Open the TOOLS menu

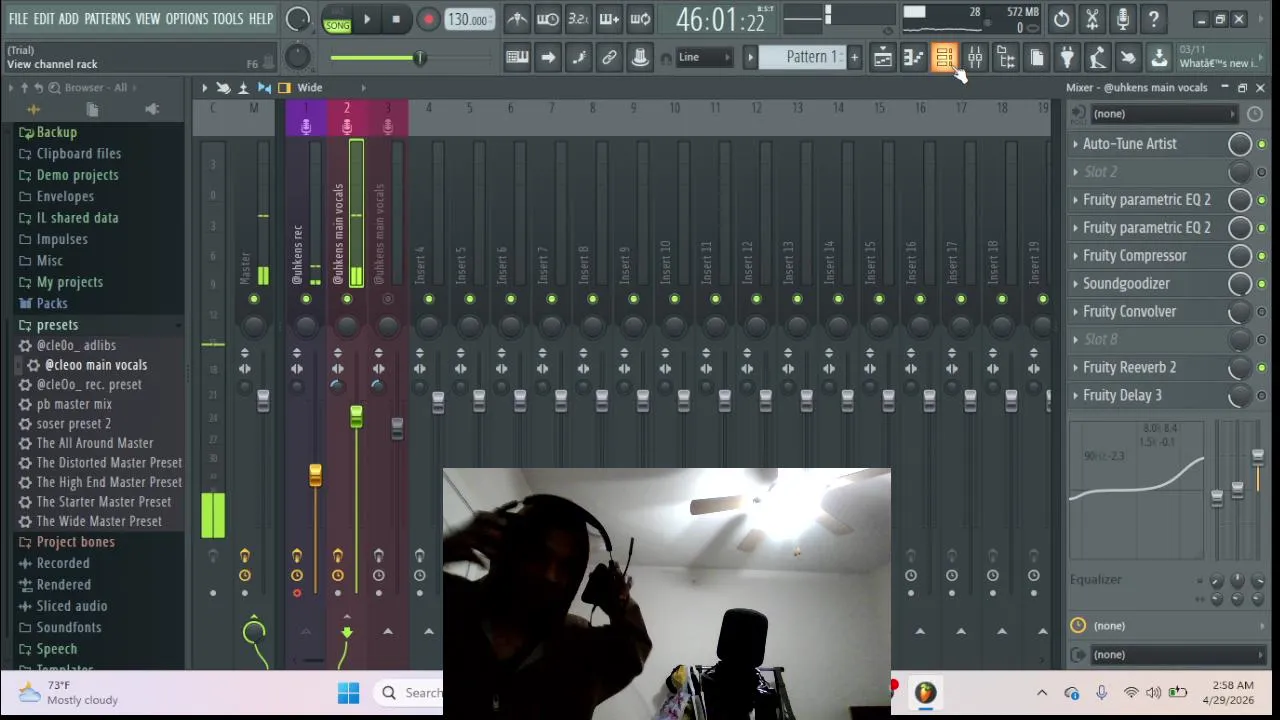pyautogui.click(x=228, y=19)
